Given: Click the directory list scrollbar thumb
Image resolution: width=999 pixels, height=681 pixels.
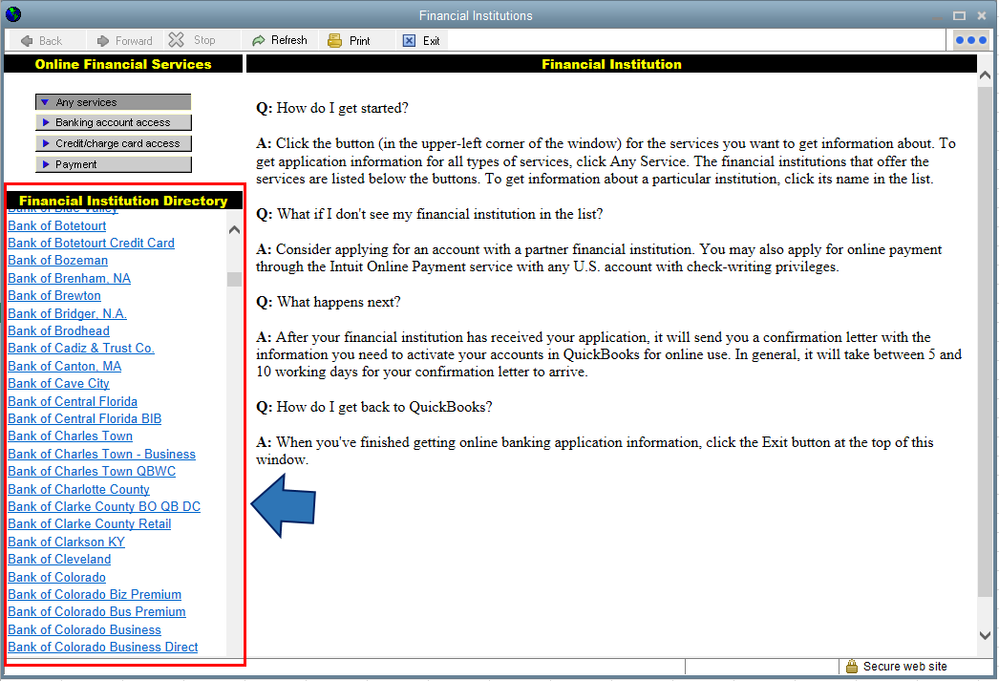Looking at the screenshot, I should pos(234,280).
